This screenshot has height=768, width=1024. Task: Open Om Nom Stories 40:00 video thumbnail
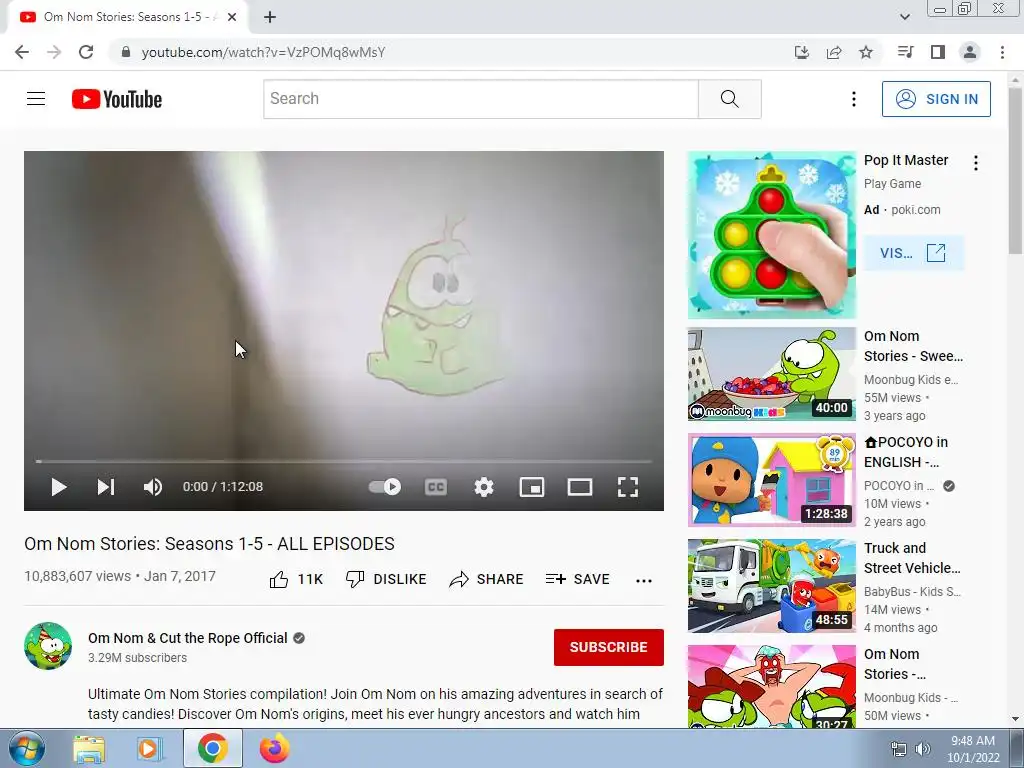tap(771, 374)
